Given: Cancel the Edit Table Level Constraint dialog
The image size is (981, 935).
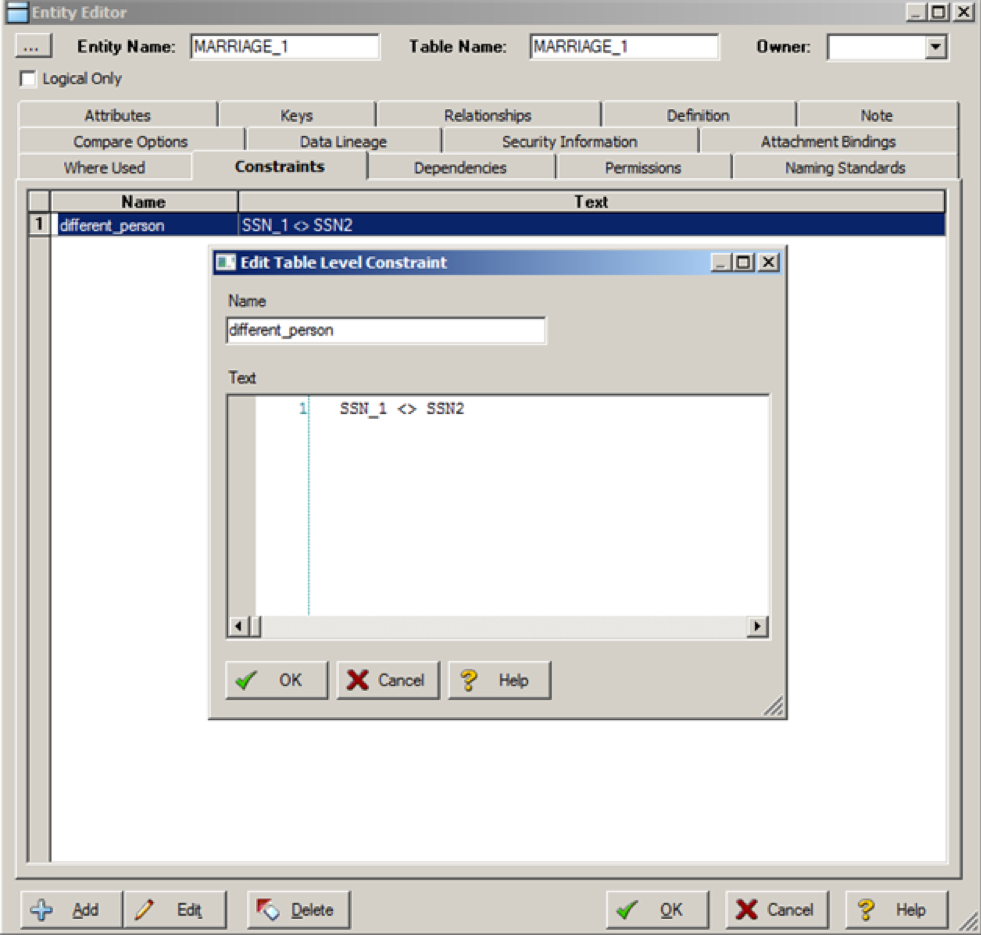Looking at the screenshot, I should click(x=387, y=680).
